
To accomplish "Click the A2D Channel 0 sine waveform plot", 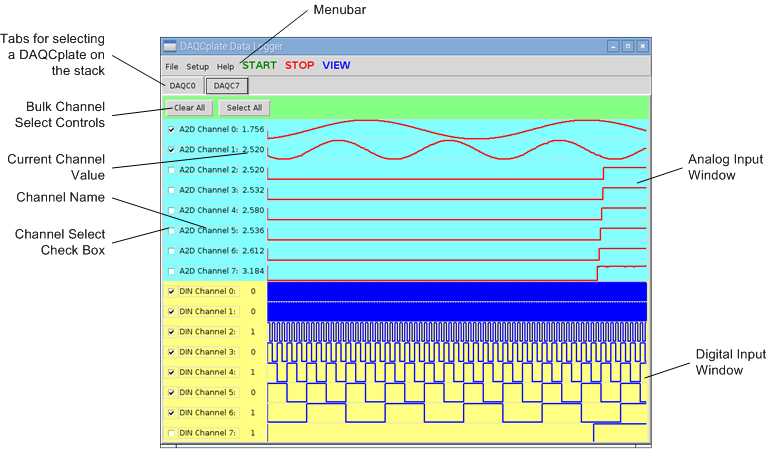I will [457, 129].
